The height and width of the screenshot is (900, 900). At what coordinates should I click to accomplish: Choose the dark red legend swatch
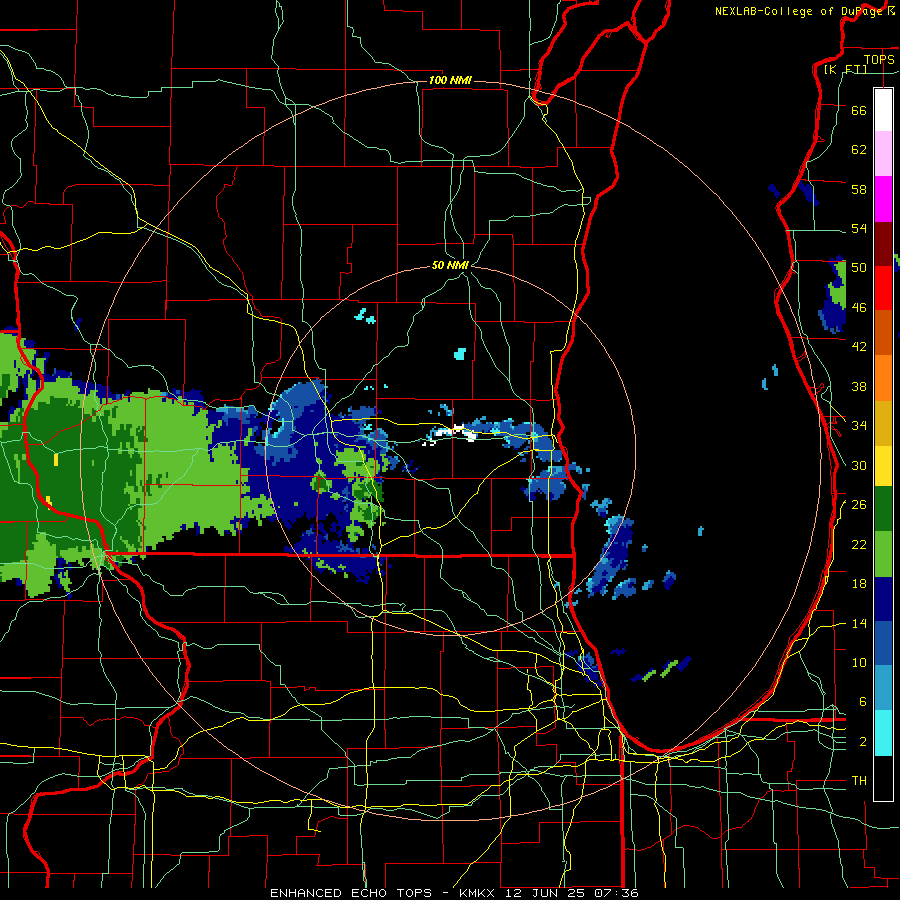[x=883, y=244]
